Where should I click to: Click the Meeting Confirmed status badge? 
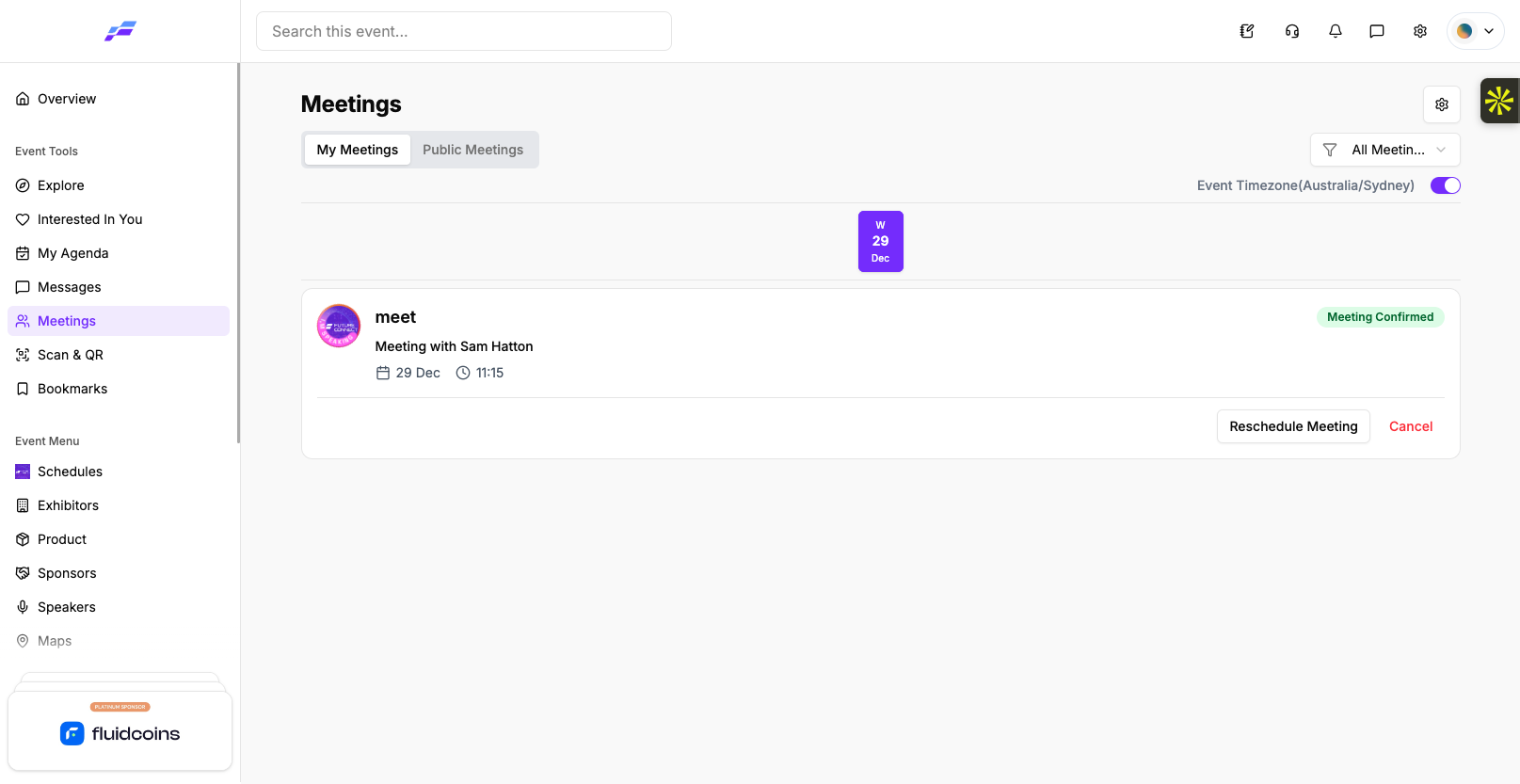[x=1381, y=317]
